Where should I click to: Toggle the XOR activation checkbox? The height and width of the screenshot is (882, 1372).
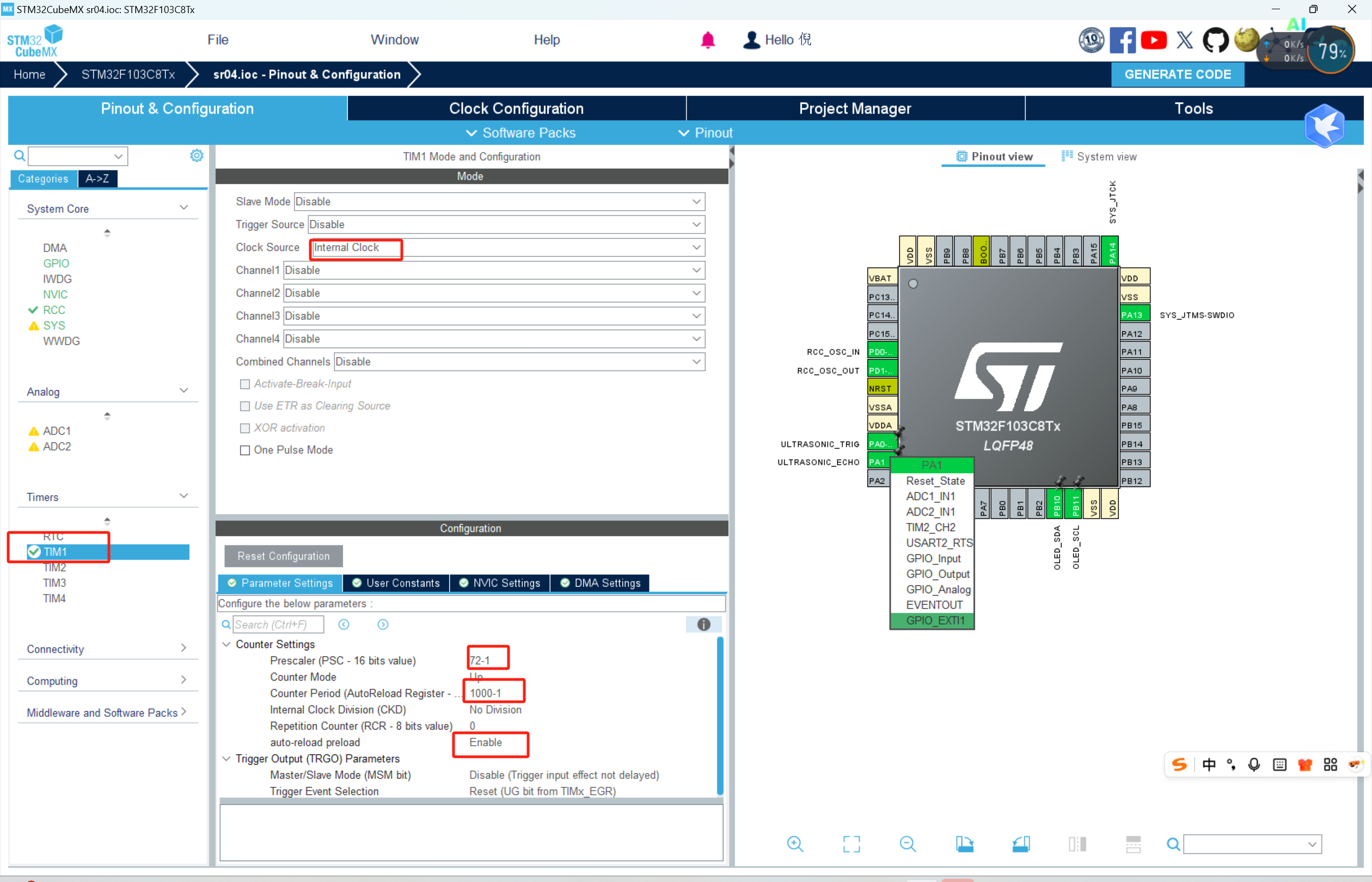coord(245,428)
